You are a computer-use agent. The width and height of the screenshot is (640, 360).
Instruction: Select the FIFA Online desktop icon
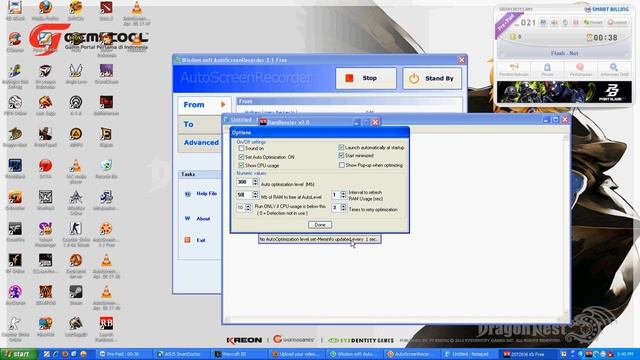click(15, 102)
